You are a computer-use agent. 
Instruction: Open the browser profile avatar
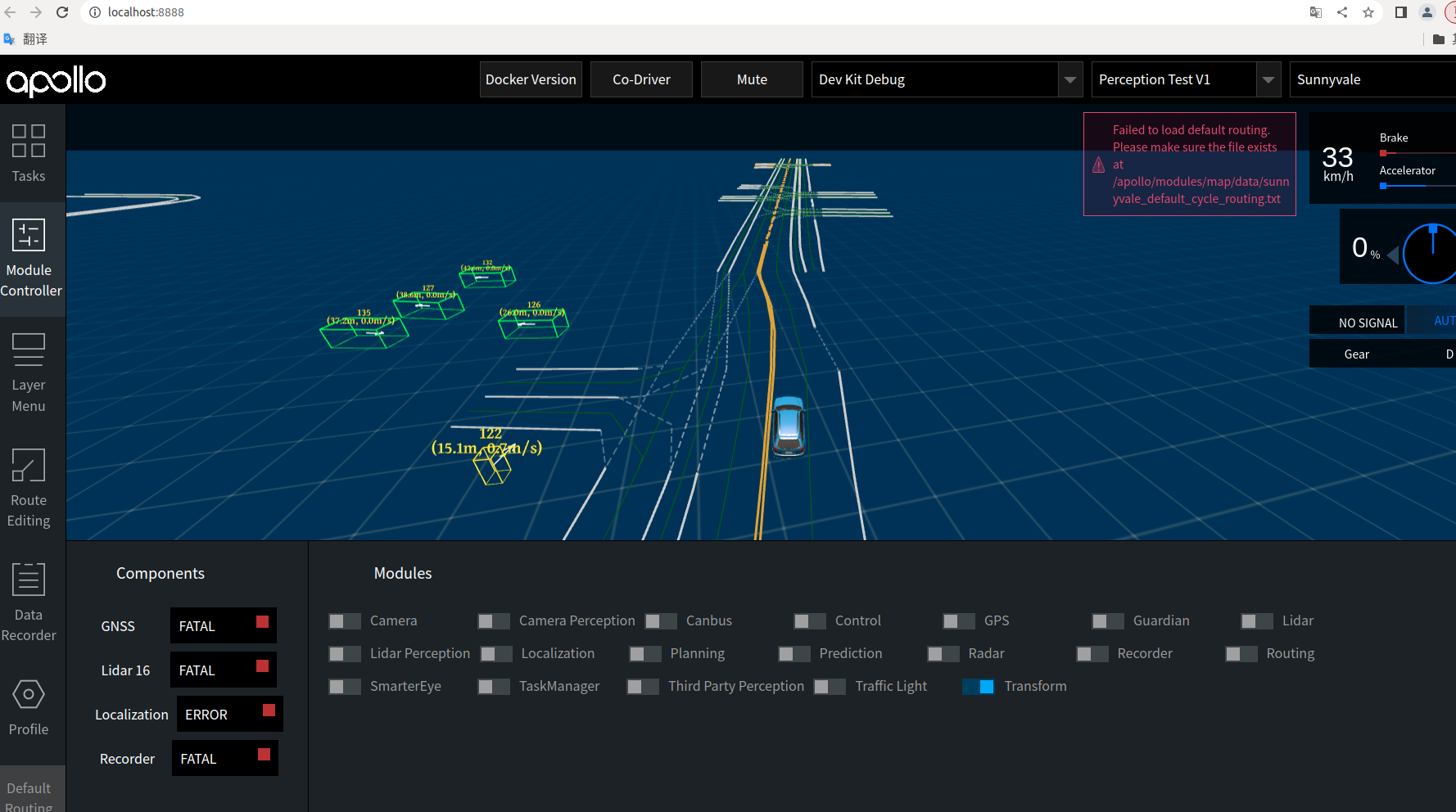[1427, 12]
